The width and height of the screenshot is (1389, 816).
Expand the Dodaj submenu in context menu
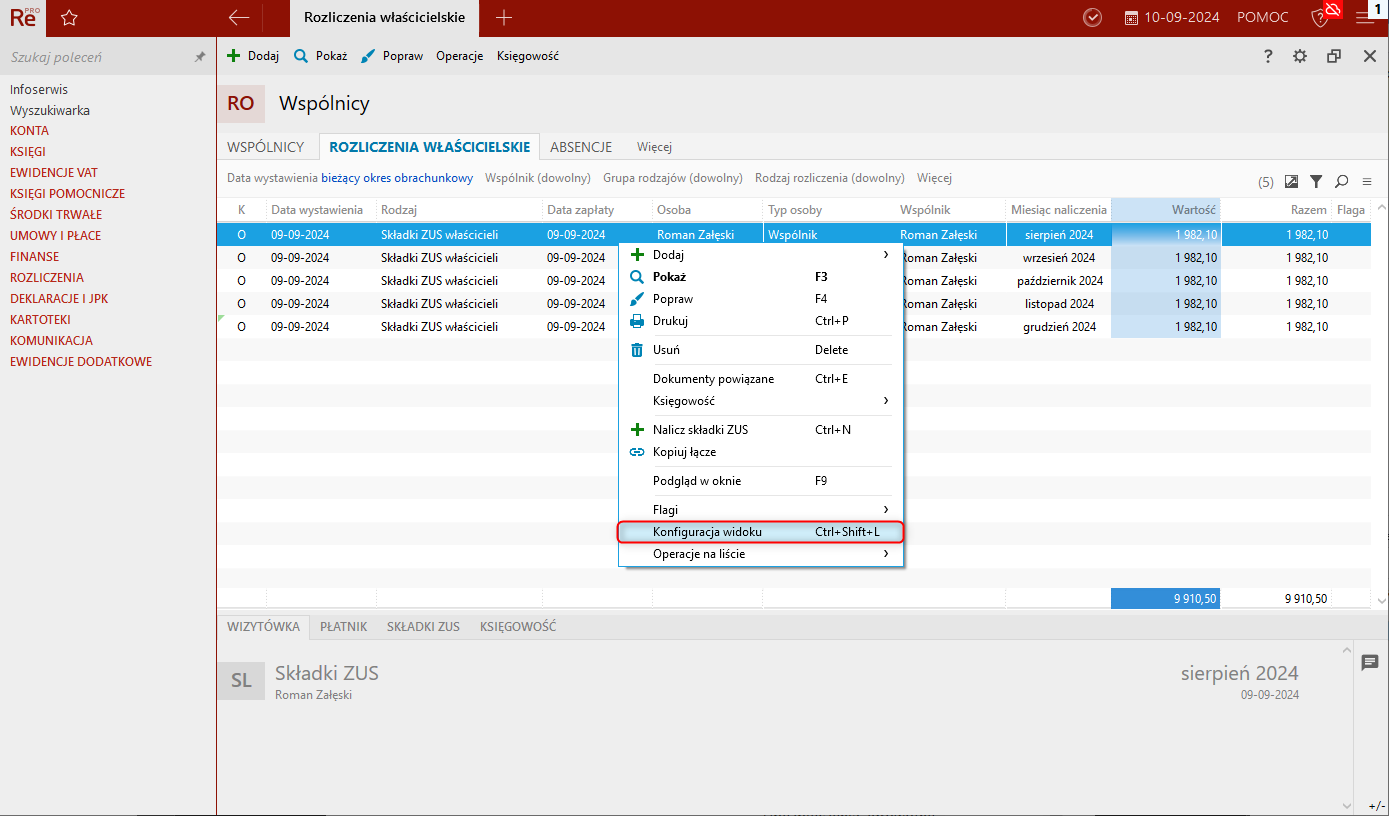tap(760, 255)
